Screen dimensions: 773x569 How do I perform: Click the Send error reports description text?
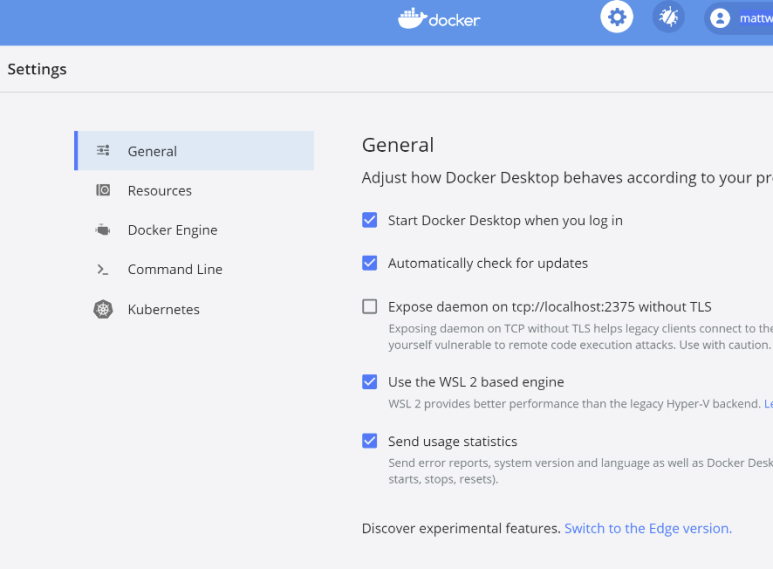point(580,471)
